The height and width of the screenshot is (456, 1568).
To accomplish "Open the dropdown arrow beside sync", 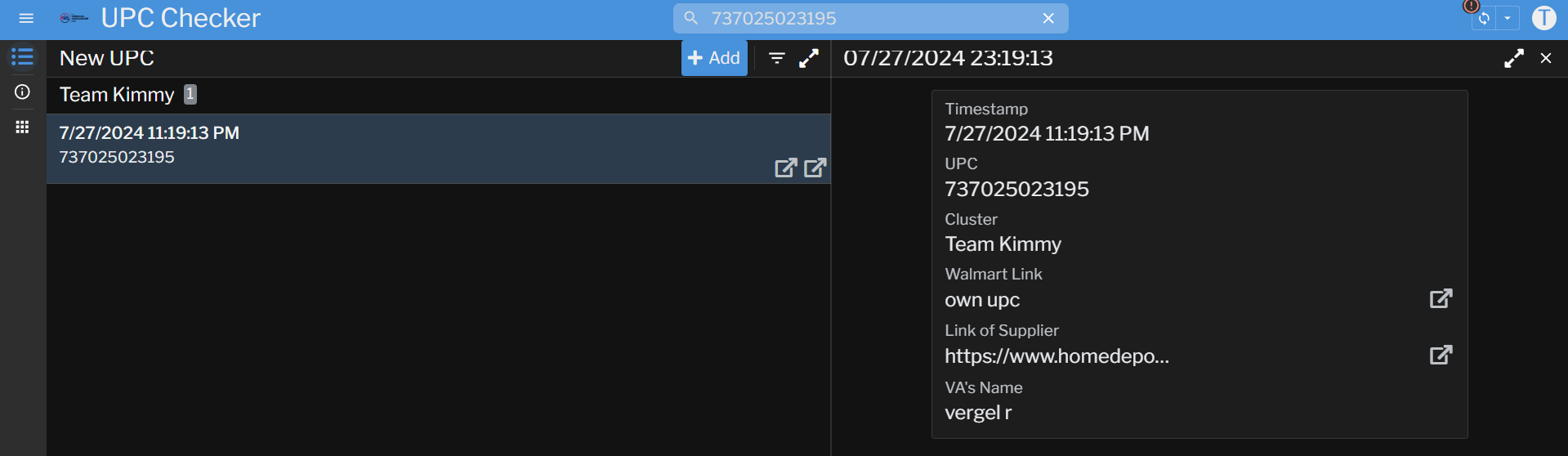I will (1508, 18).
